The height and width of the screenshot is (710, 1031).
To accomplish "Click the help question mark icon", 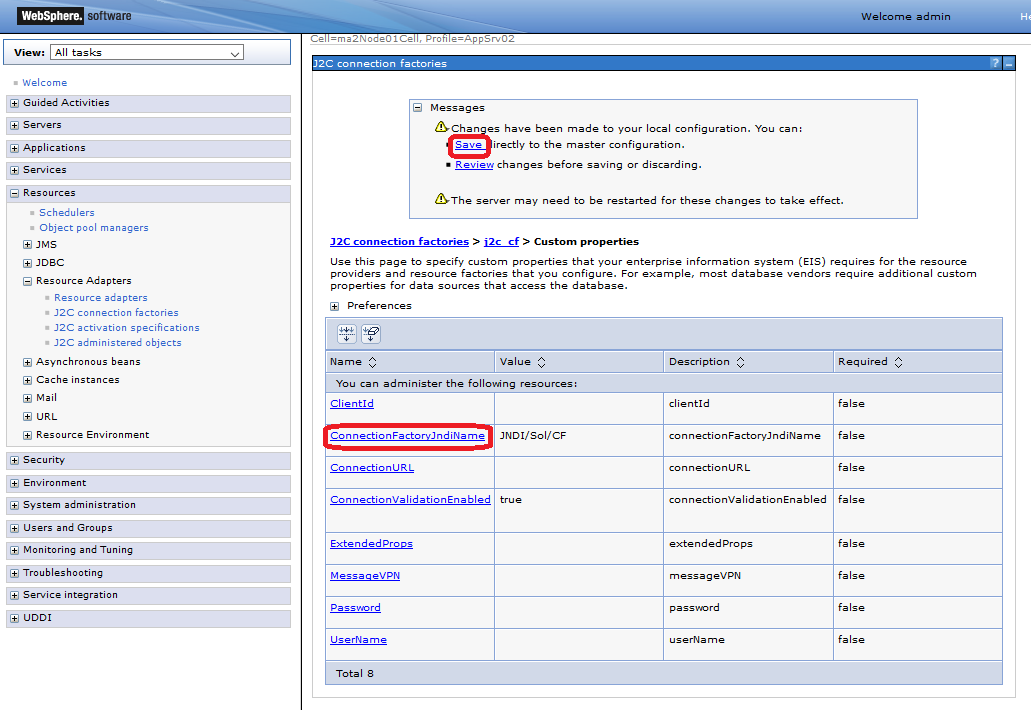I will pyautogui.click(x=995, y=63).
